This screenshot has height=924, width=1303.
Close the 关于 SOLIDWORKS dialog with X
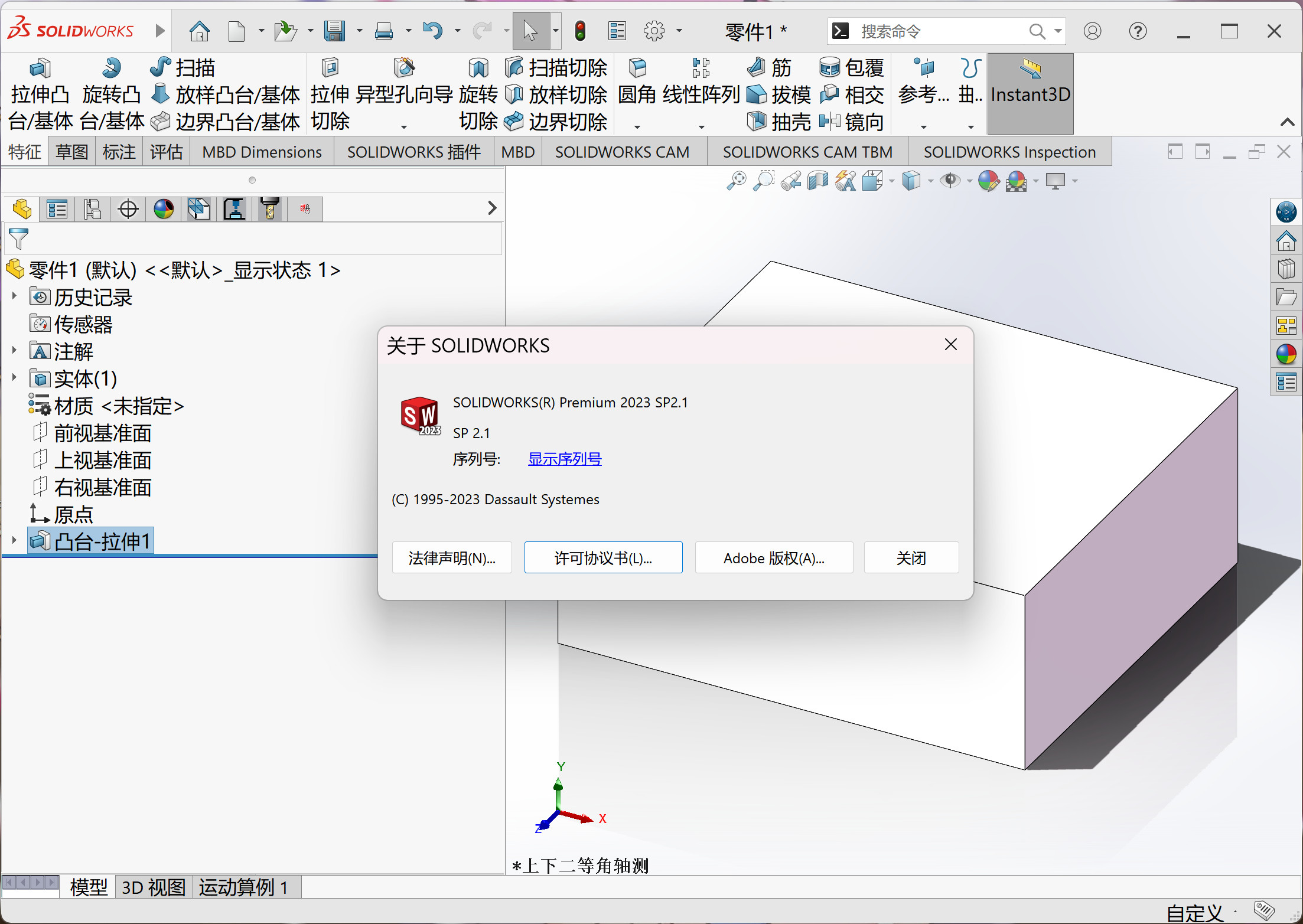click(950, 344)
